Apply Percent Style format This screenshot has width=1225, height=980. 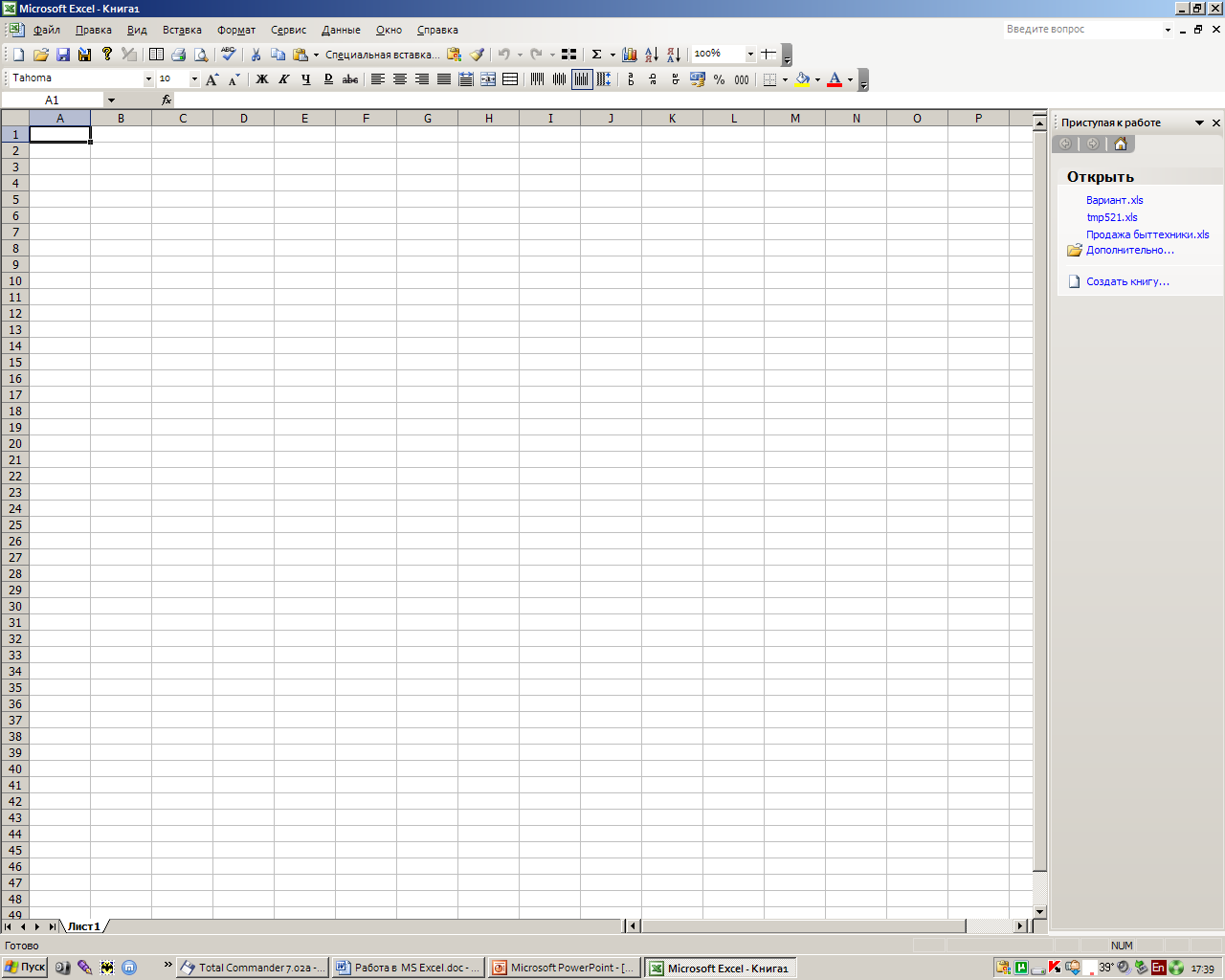click(x=719, y=79)
